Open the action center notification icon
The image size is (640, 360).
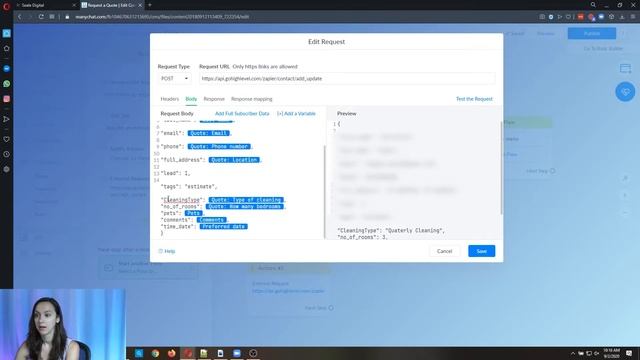(629, 353)
